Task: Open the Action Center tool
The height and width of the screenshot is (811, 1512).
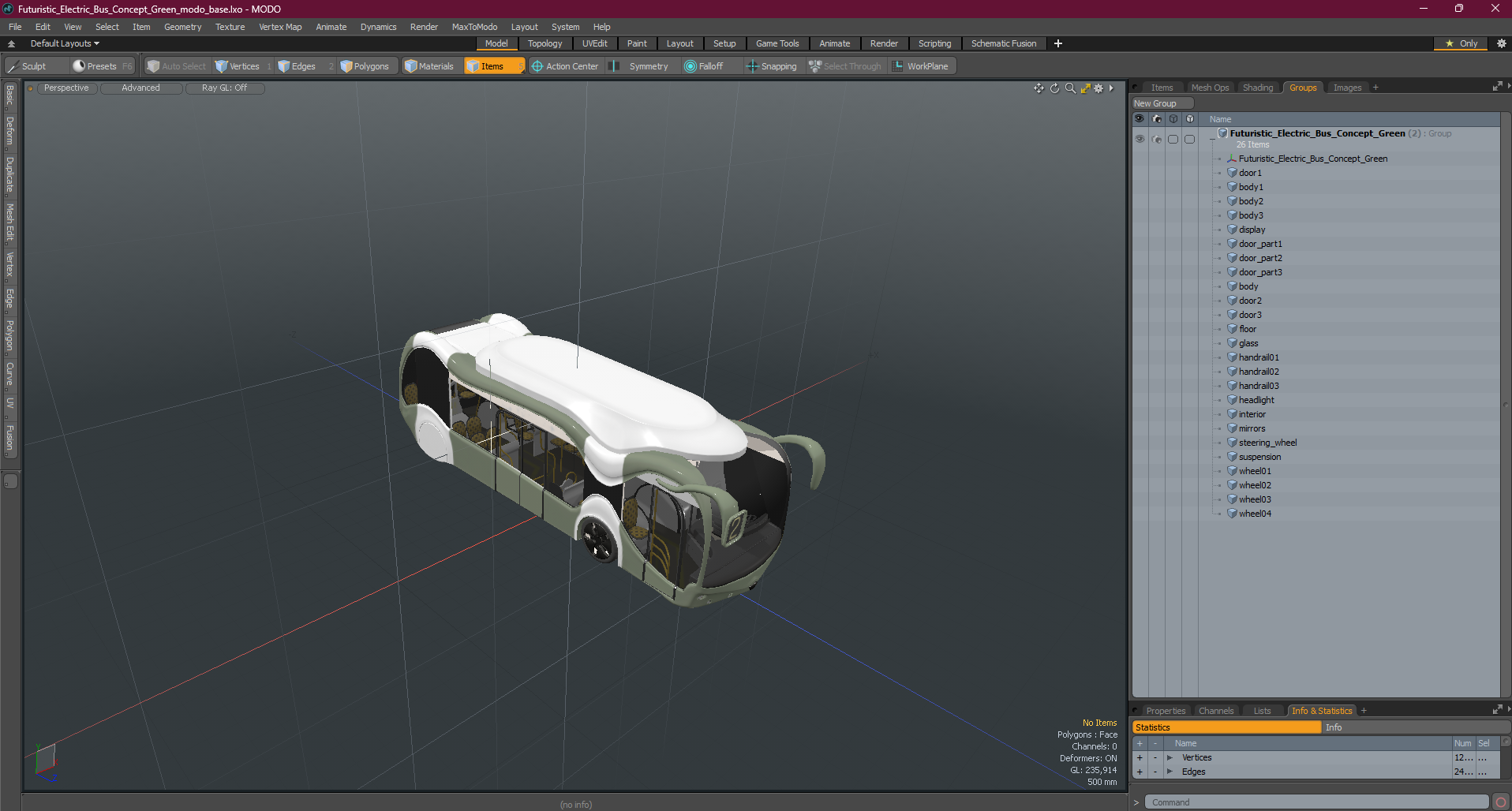Action: coord(565,66)
